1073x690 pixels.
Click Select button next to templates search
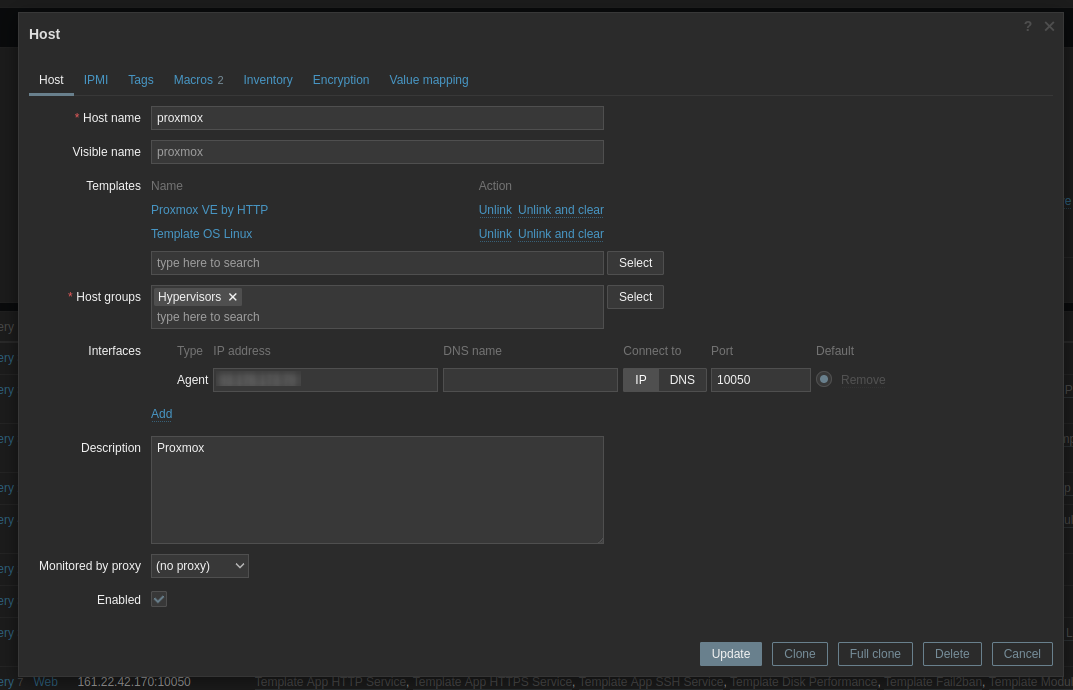coord(635,263)
